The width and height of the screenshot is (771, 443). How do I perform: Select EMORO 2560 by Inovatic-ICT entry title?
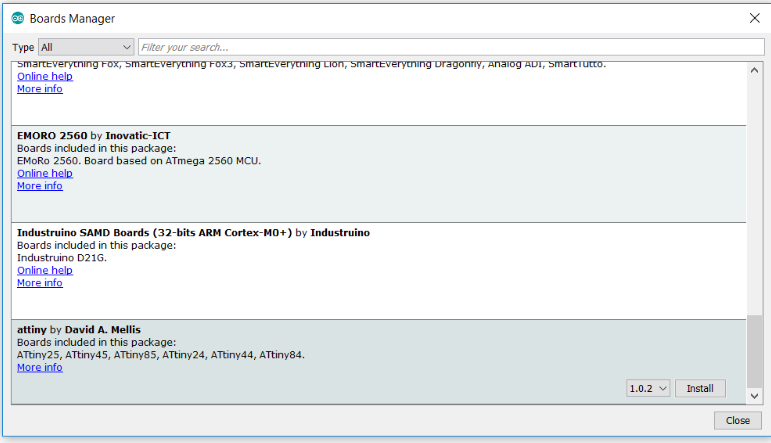coord(93,136)
